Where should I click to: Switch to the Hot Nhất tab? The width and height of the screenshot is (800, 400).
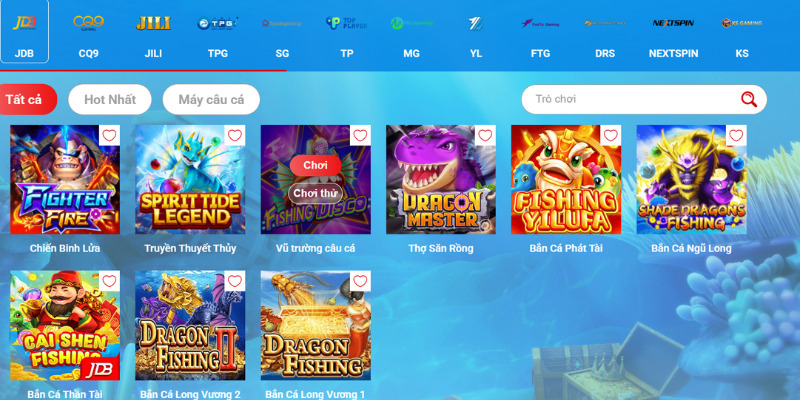click(x=110, y=99)
